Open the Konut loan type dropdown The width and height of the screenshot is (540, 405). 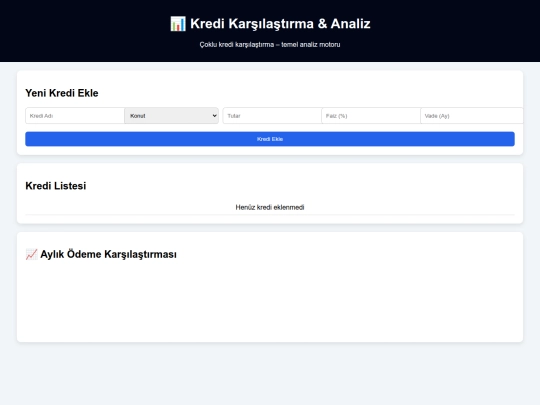[172, 116]
